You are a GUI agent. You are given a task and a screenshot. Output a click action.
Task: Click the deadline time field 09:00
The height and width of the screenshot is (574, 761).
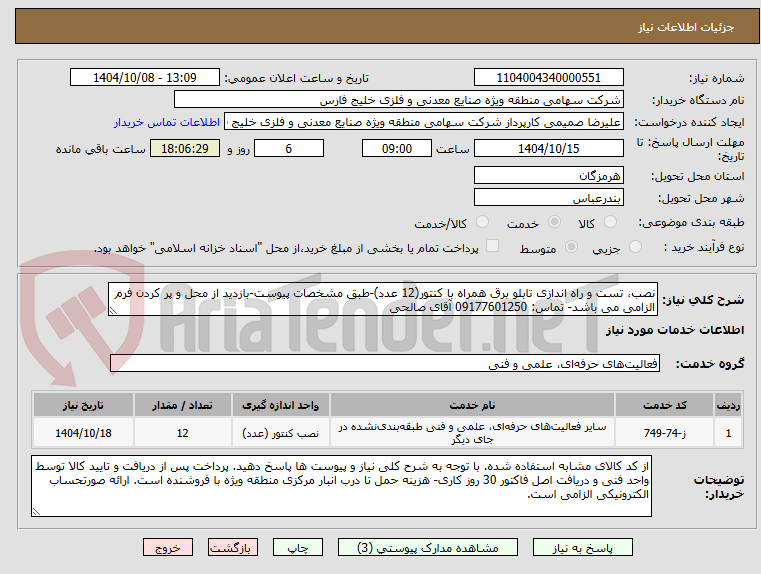pyautogui.click(x=397, y=148)
